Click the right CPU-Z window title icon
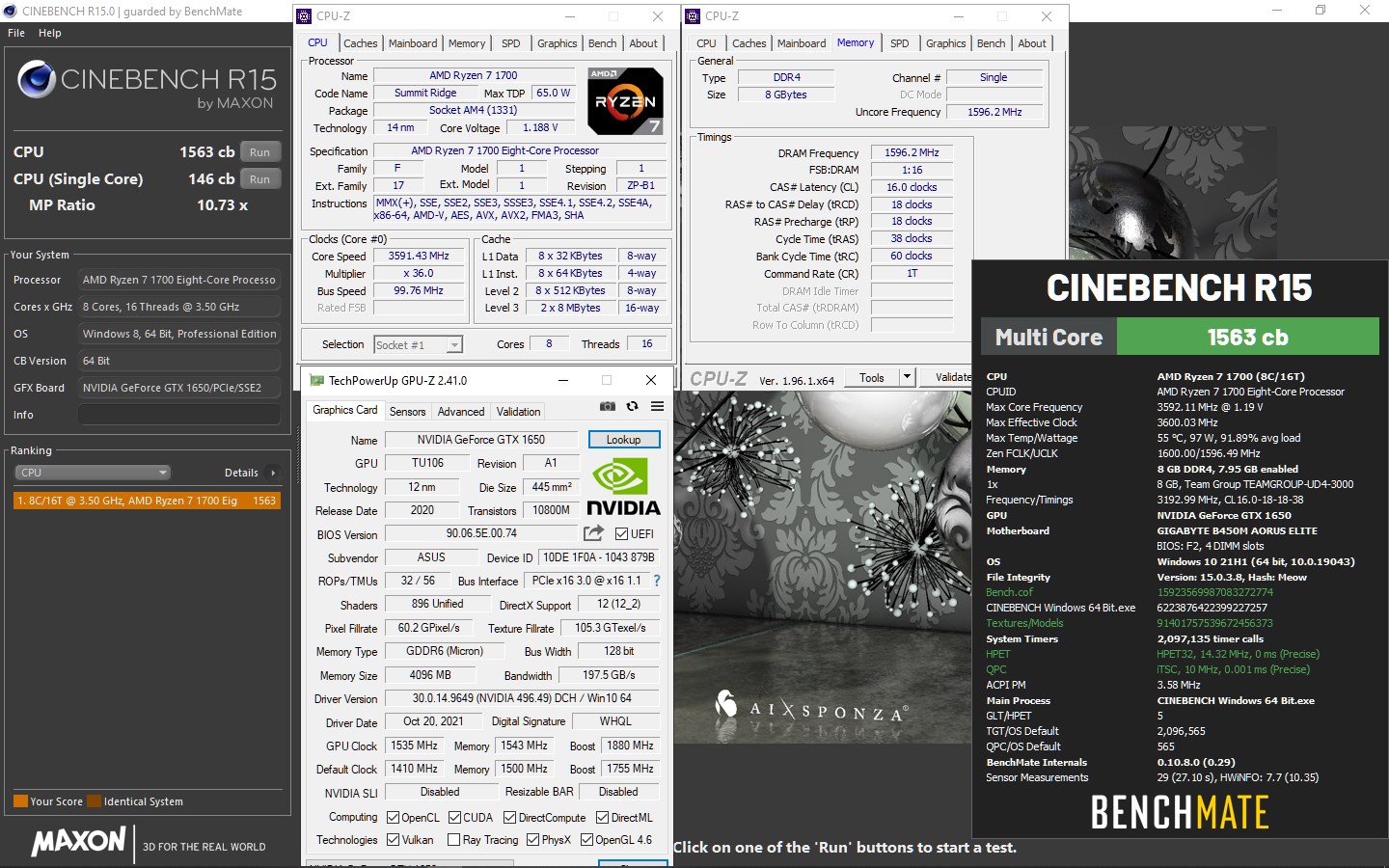Viewport: 1389px width, 868px height. tap(693, 16)
